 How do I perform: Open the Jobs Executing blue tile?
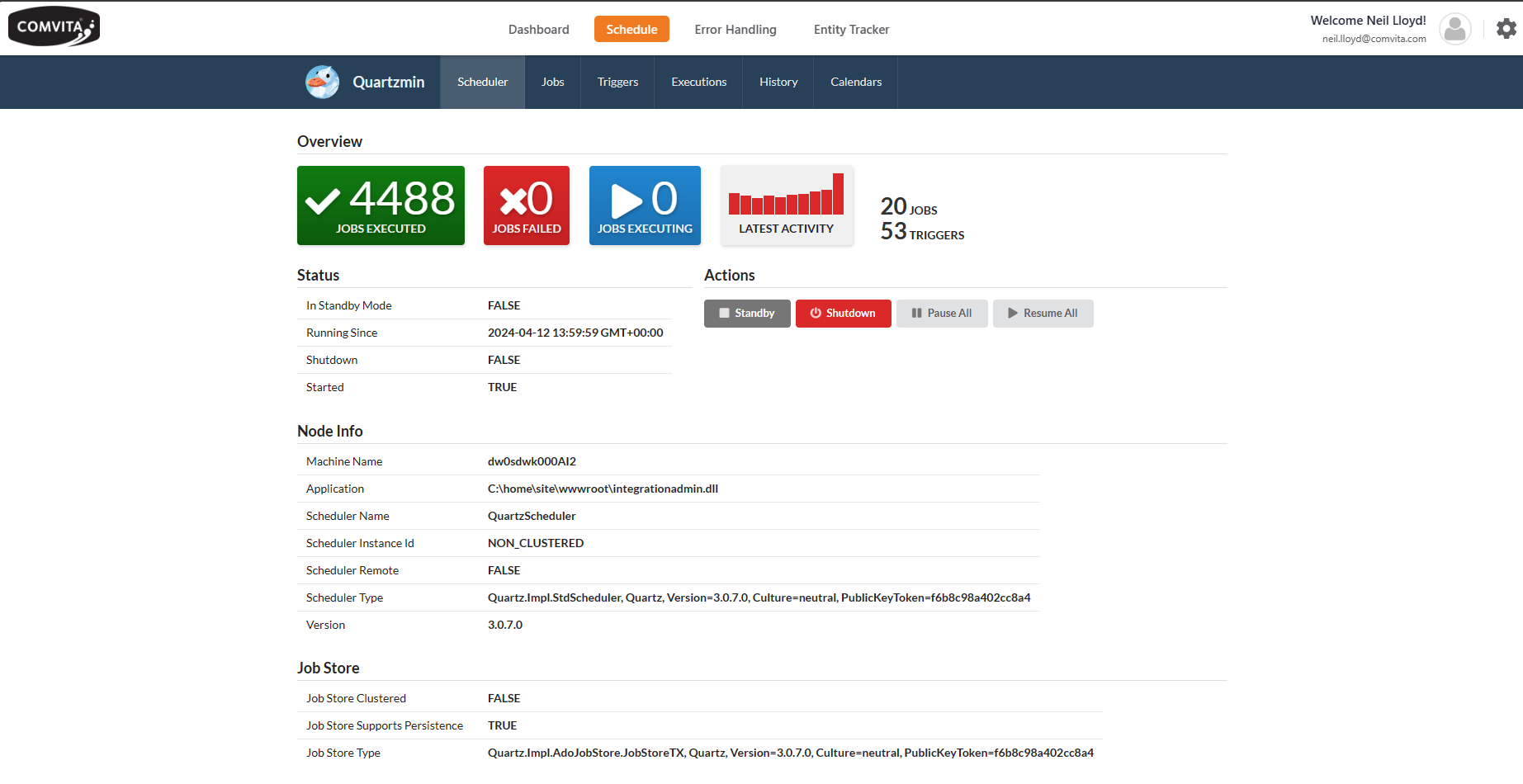point(645,205)
